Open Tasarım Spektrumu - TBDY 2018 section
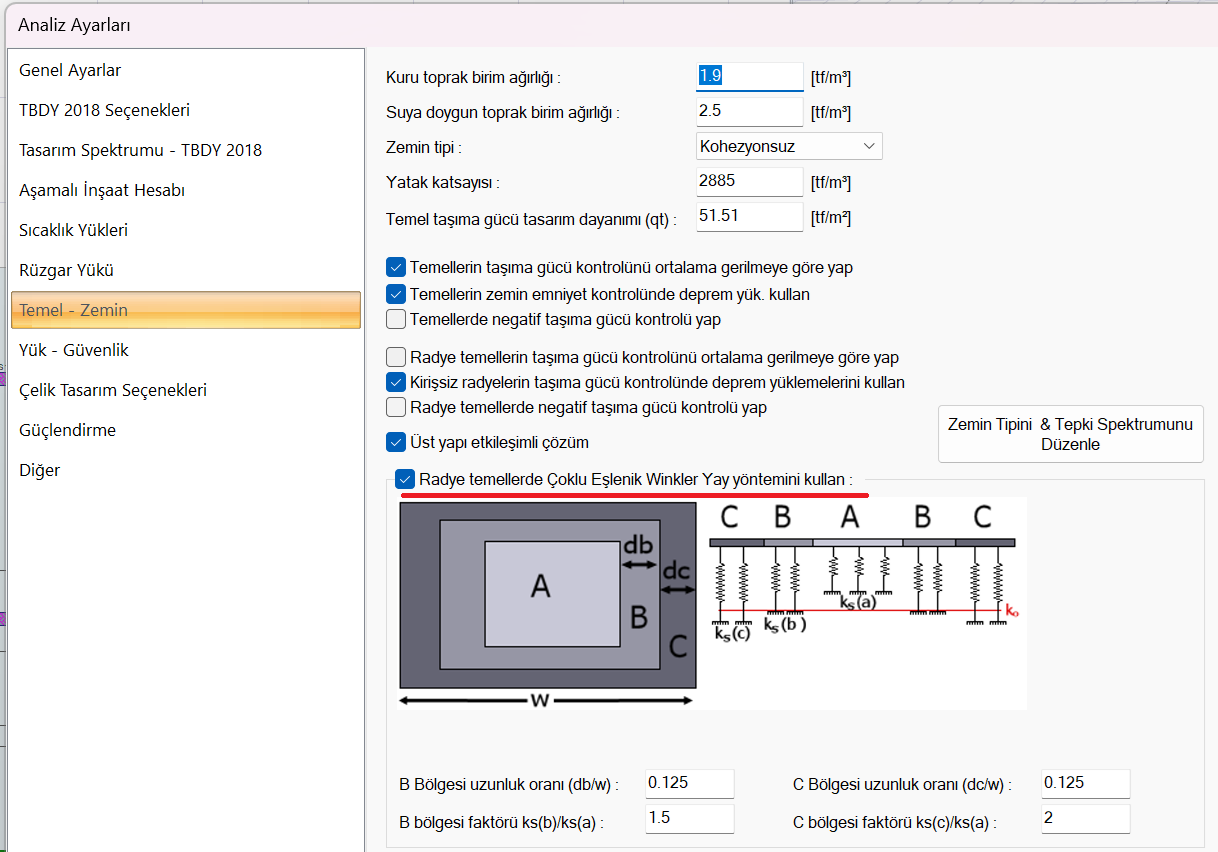The height and width of the screenshot is (852, 1218). coord(140,150)
